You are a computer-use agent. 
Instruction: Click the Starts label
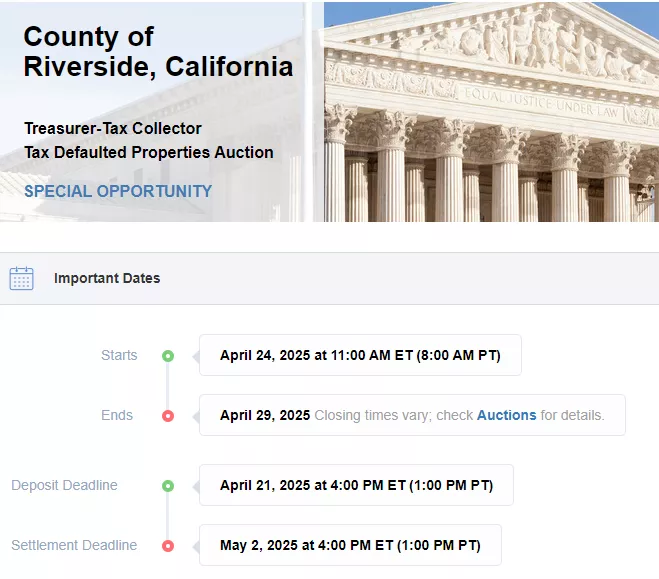(x=119, y=355)
